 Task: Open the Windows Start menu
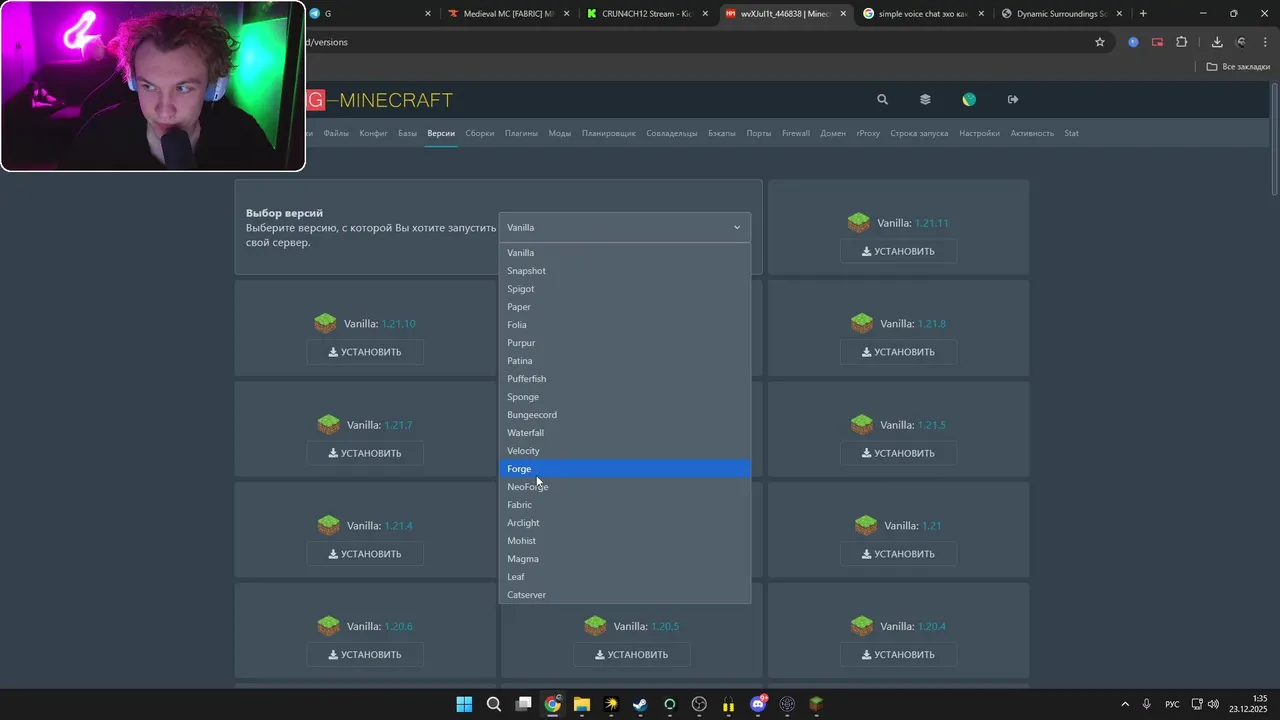coord(464,704)
